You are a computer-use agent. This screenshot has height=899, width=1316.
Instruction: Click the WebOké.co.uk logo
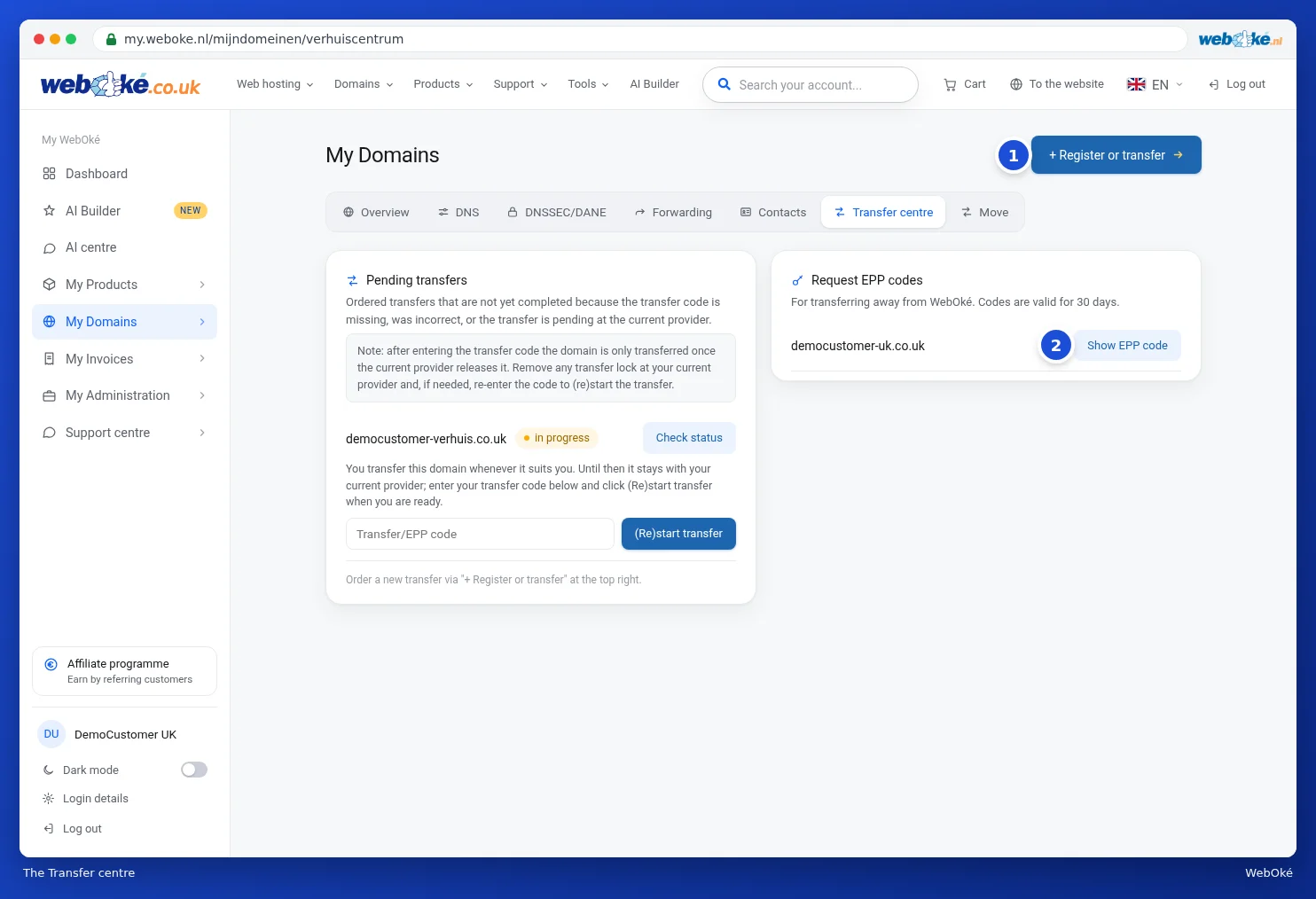click(x=121, y=84)
